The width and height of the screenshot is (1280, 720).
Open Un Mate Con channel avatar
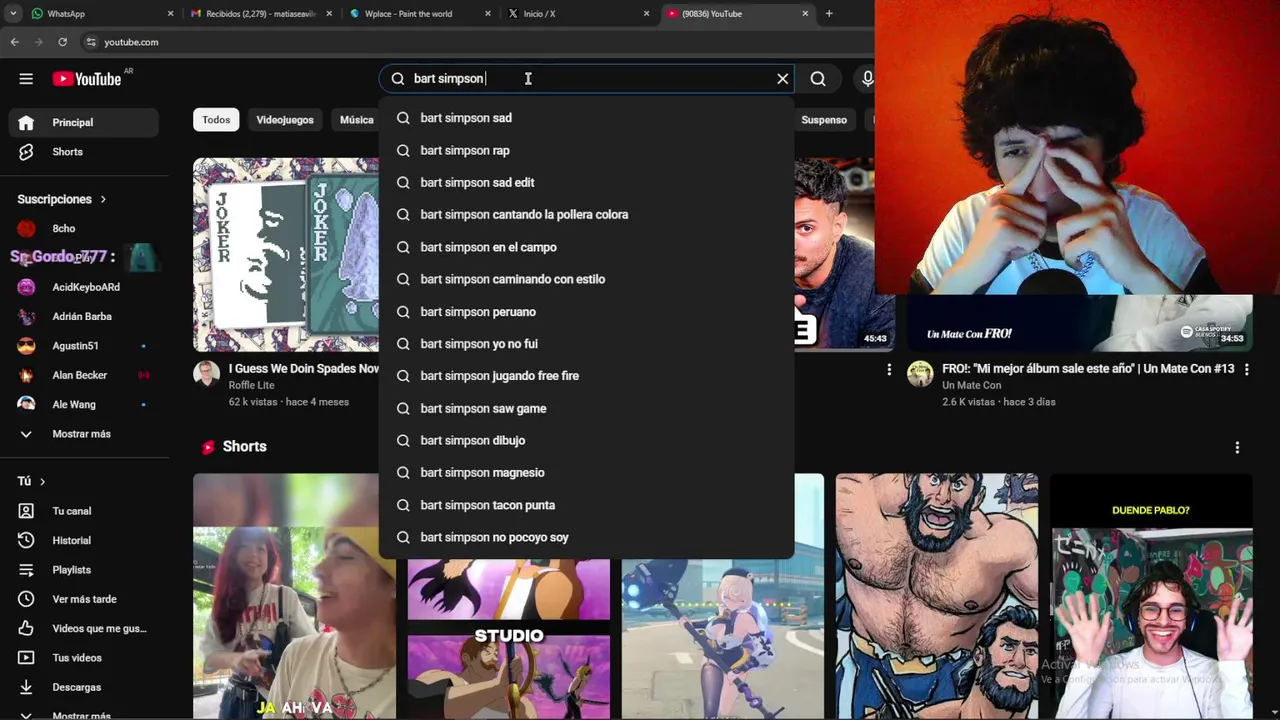pos(920,374)
